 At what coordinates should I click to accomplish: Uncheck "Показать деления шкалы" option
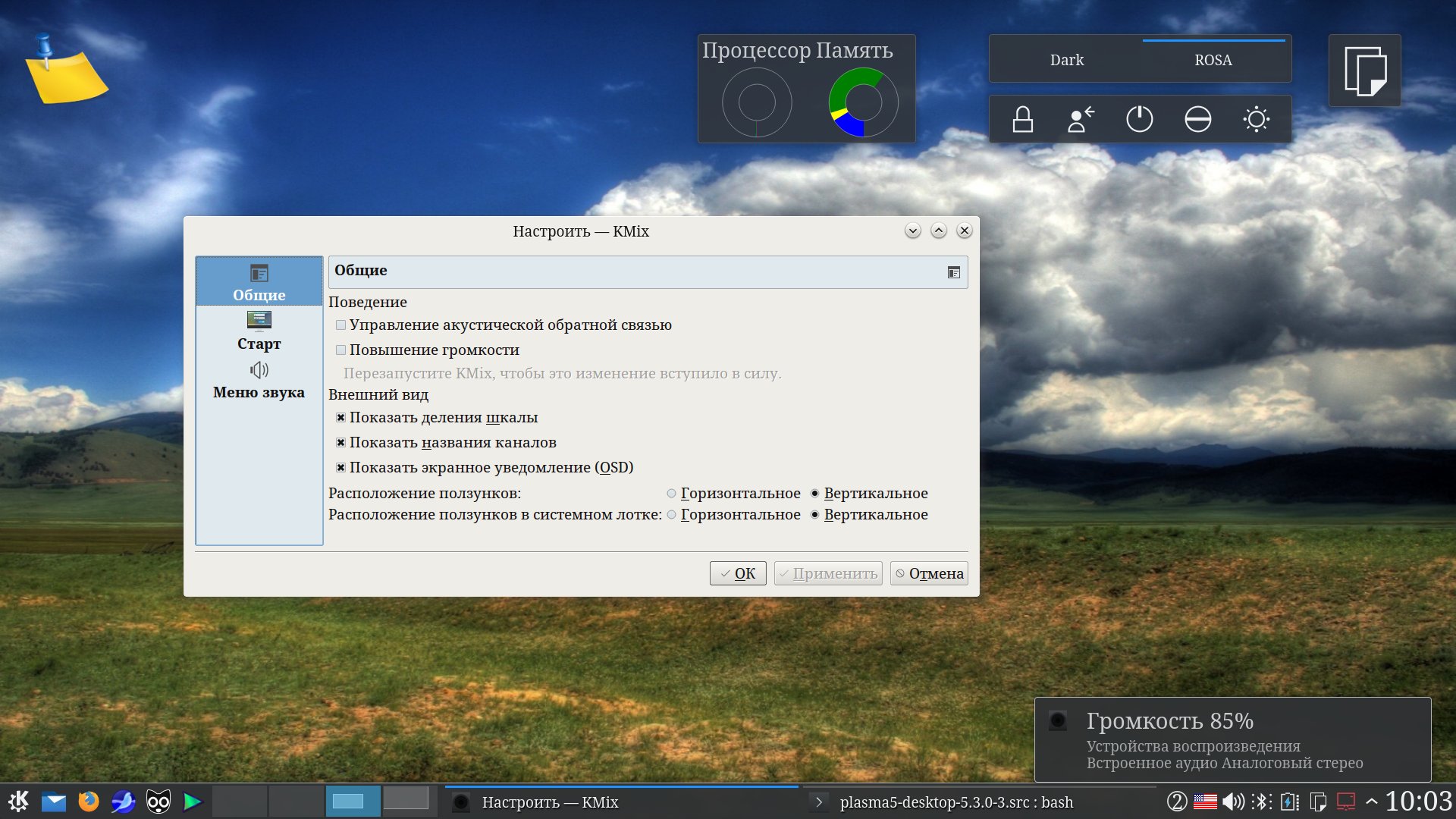pos(341,418)
